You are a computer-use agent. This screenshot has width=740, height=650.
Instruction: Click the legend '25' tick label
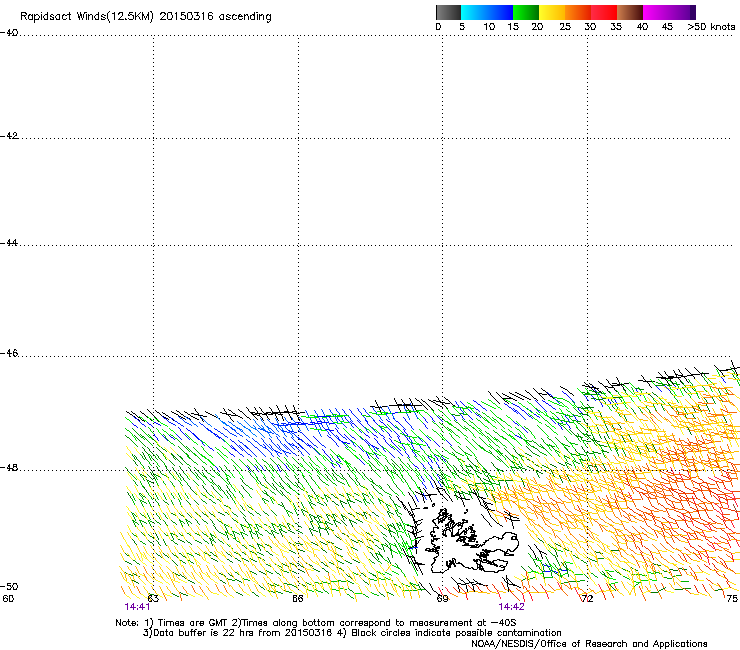[x=565, y=27]
